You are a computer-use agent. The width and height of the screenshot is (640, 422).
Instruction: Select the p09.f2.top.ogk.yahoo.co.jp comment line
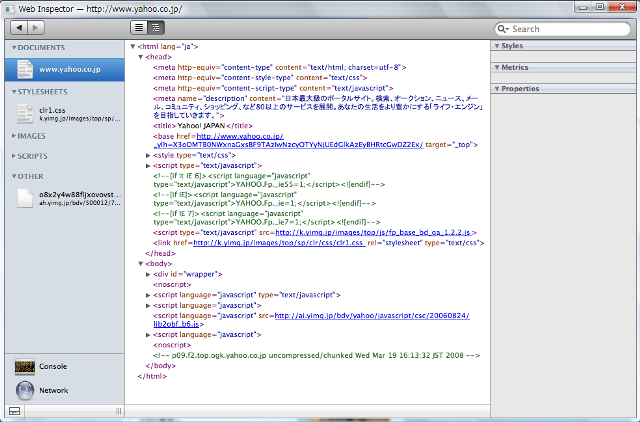coord(317,355)
